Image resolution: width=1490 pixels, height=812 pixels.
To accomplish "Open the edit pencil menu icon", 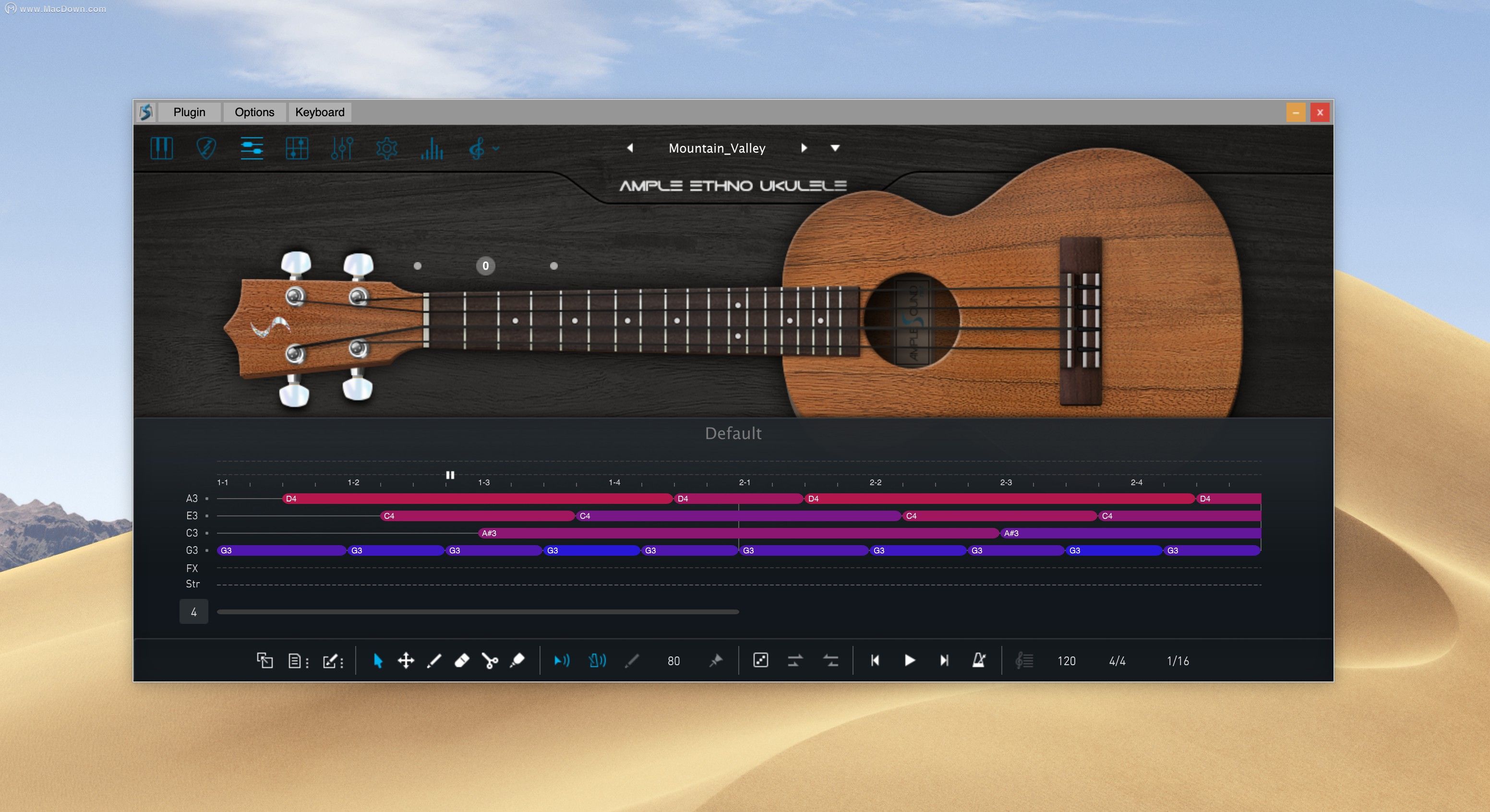I will click(x=333, y=661).
